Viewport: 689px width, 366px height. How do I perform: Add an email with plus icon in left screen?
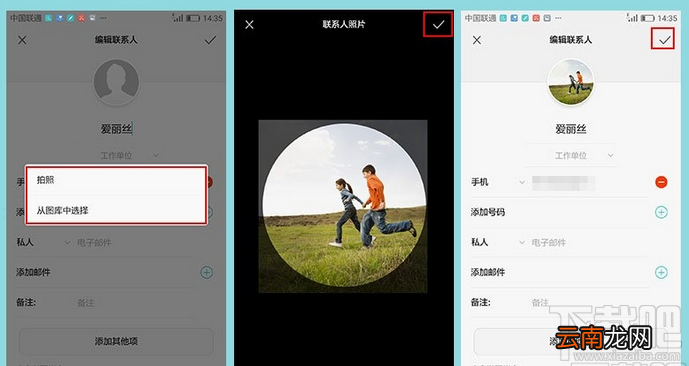click(207, 272)
